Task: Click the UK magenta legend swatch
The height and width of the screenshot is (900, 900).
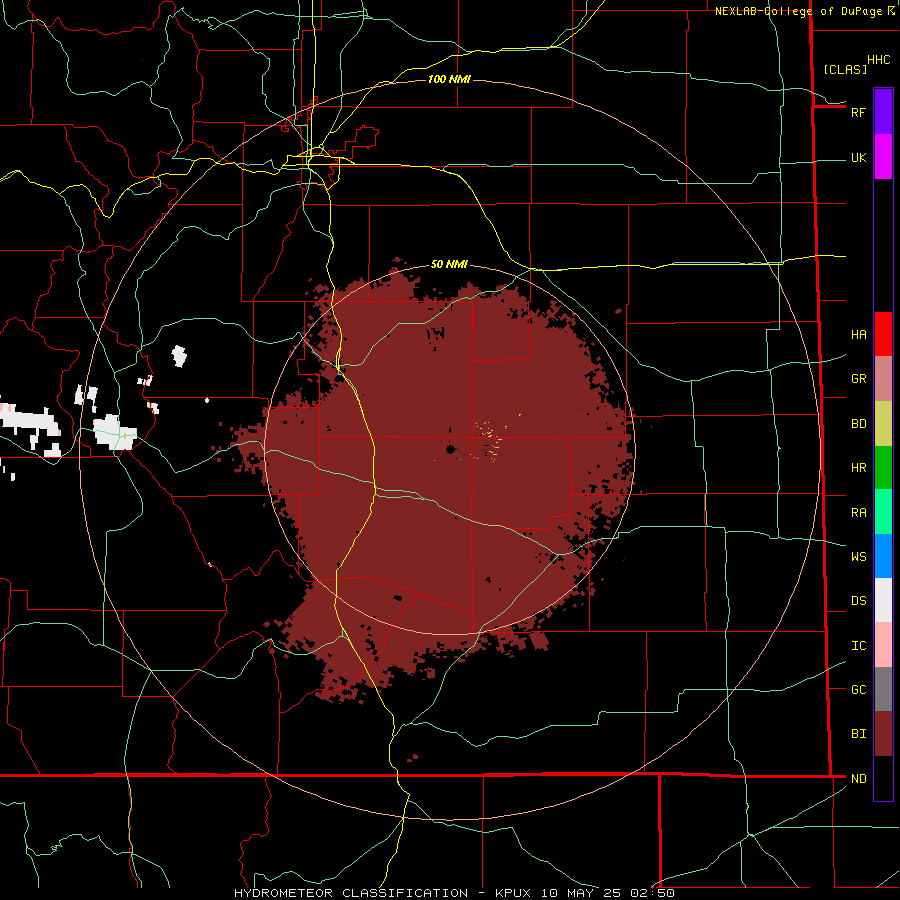Action: [883, 157]
